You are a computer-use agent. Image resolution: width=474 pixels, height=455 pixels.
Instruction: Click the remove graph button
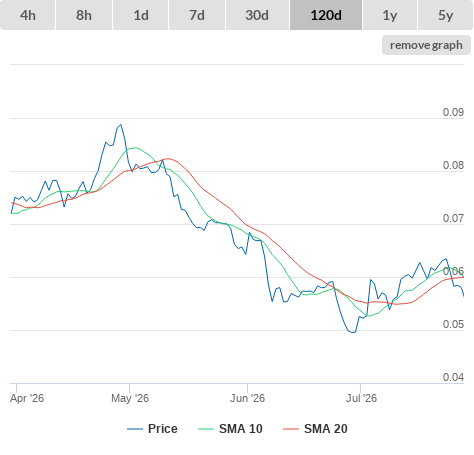pyautogui.click(x=426, y=45)
